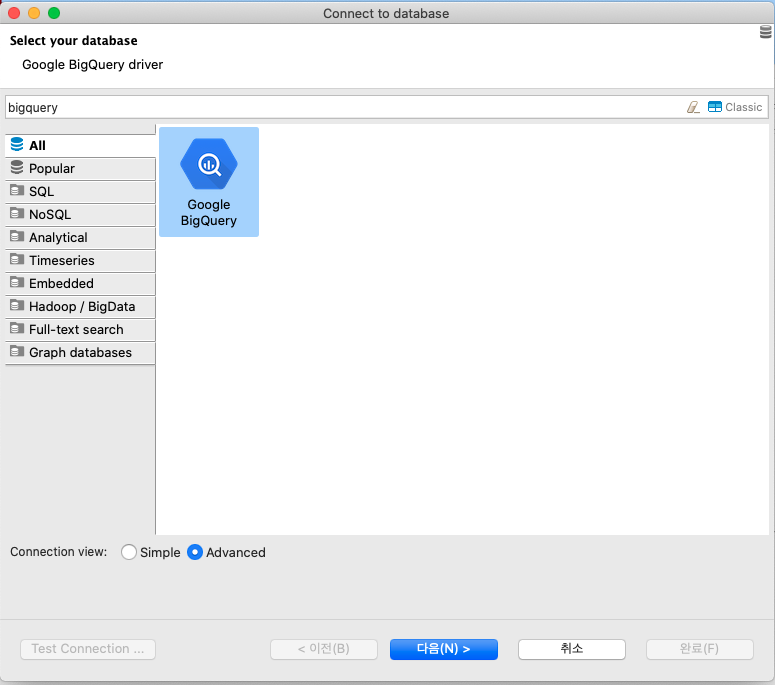Switch to Classic view

pos(735,107)
